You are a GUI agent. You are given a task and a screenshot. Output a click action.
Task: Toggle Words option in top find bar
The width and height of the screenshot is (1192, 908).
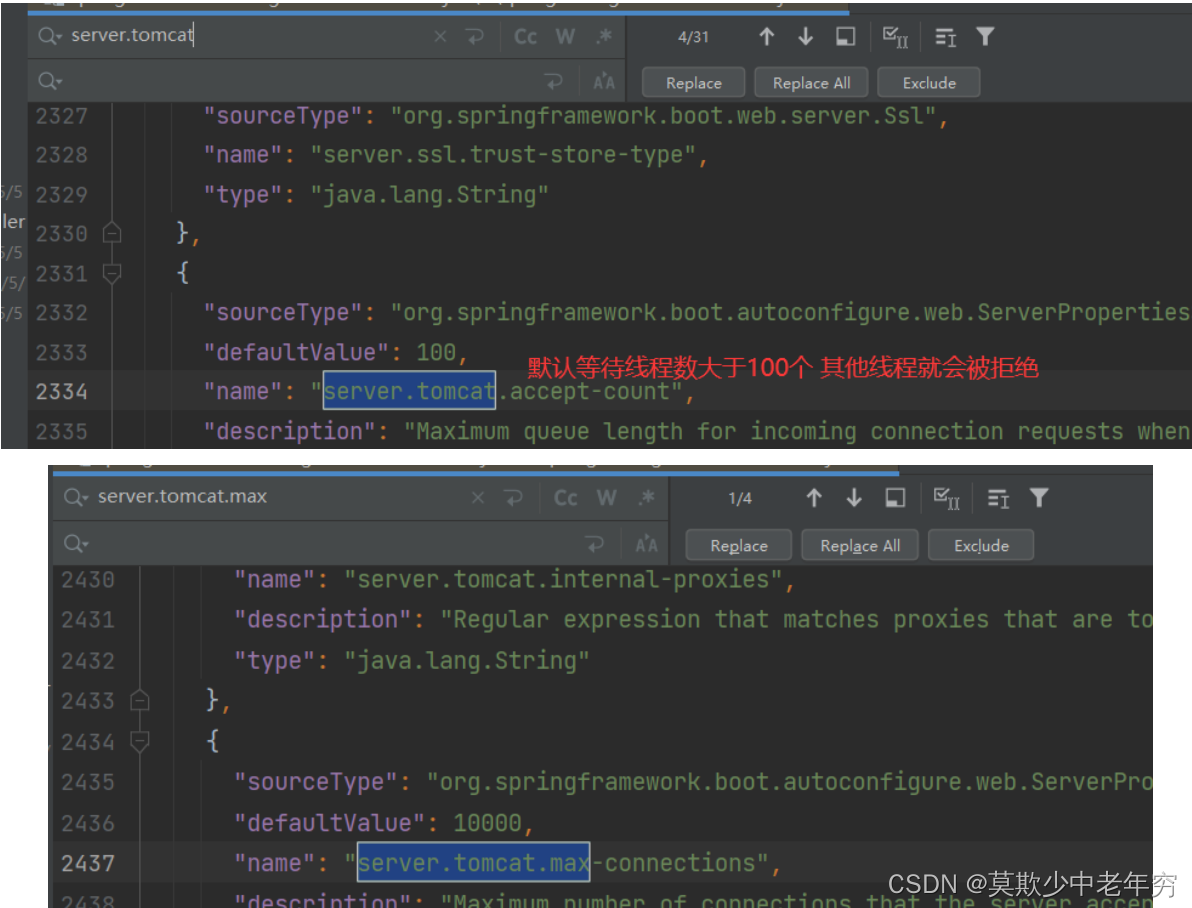coord(565,37)
